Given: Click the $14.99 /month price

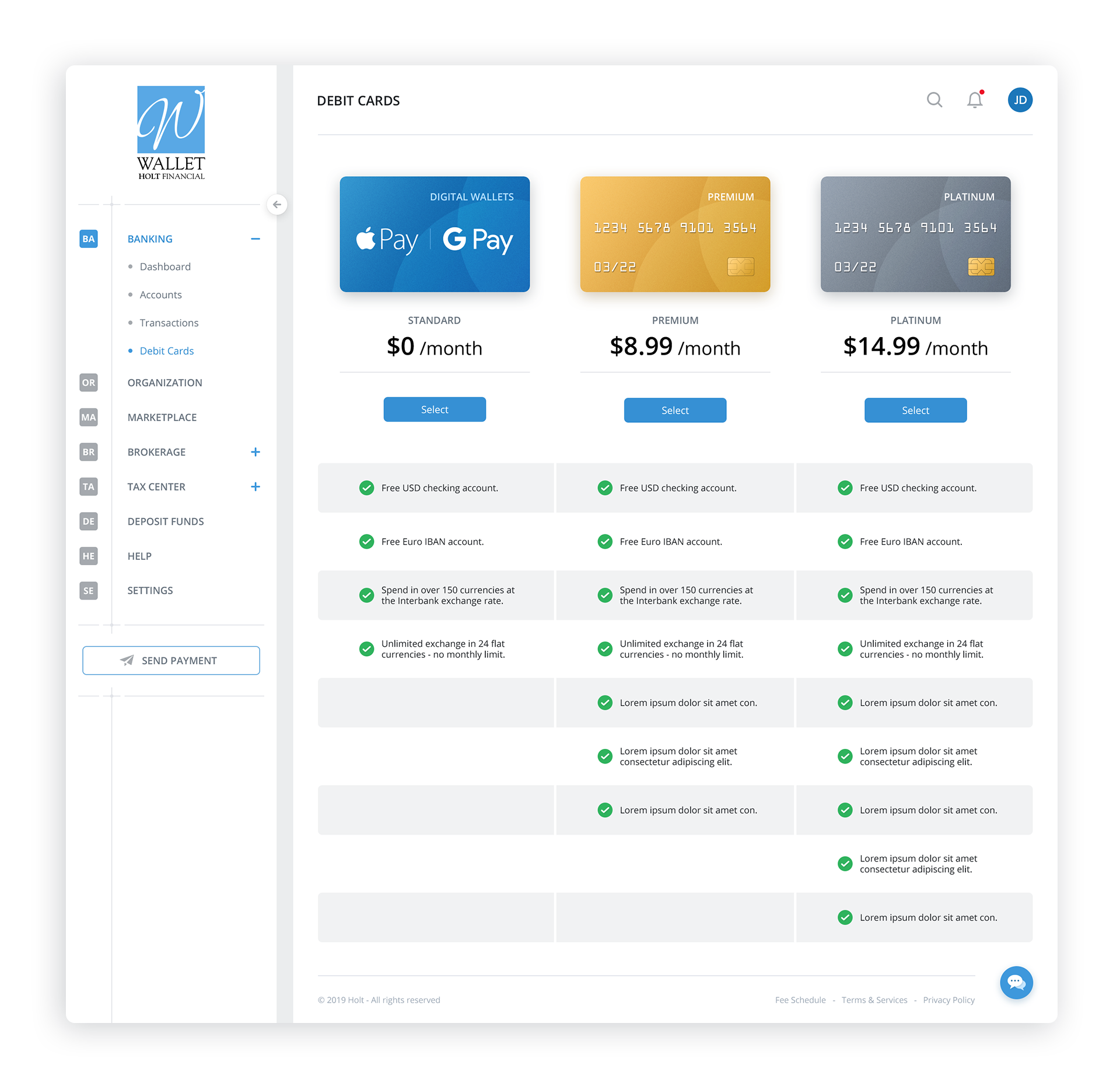Looking at the screenshot, I should click(915, 347).
